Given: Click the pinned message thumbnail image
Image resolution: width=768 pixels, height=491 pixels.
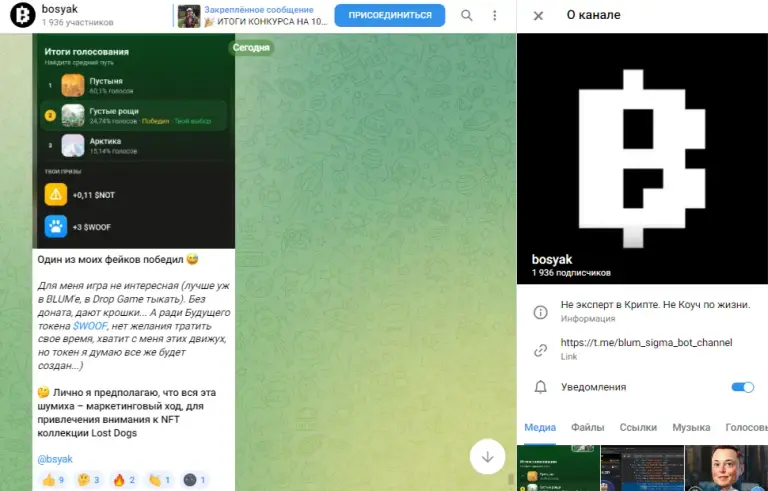Looking at the screenshot, I should [x=189, y=16].
